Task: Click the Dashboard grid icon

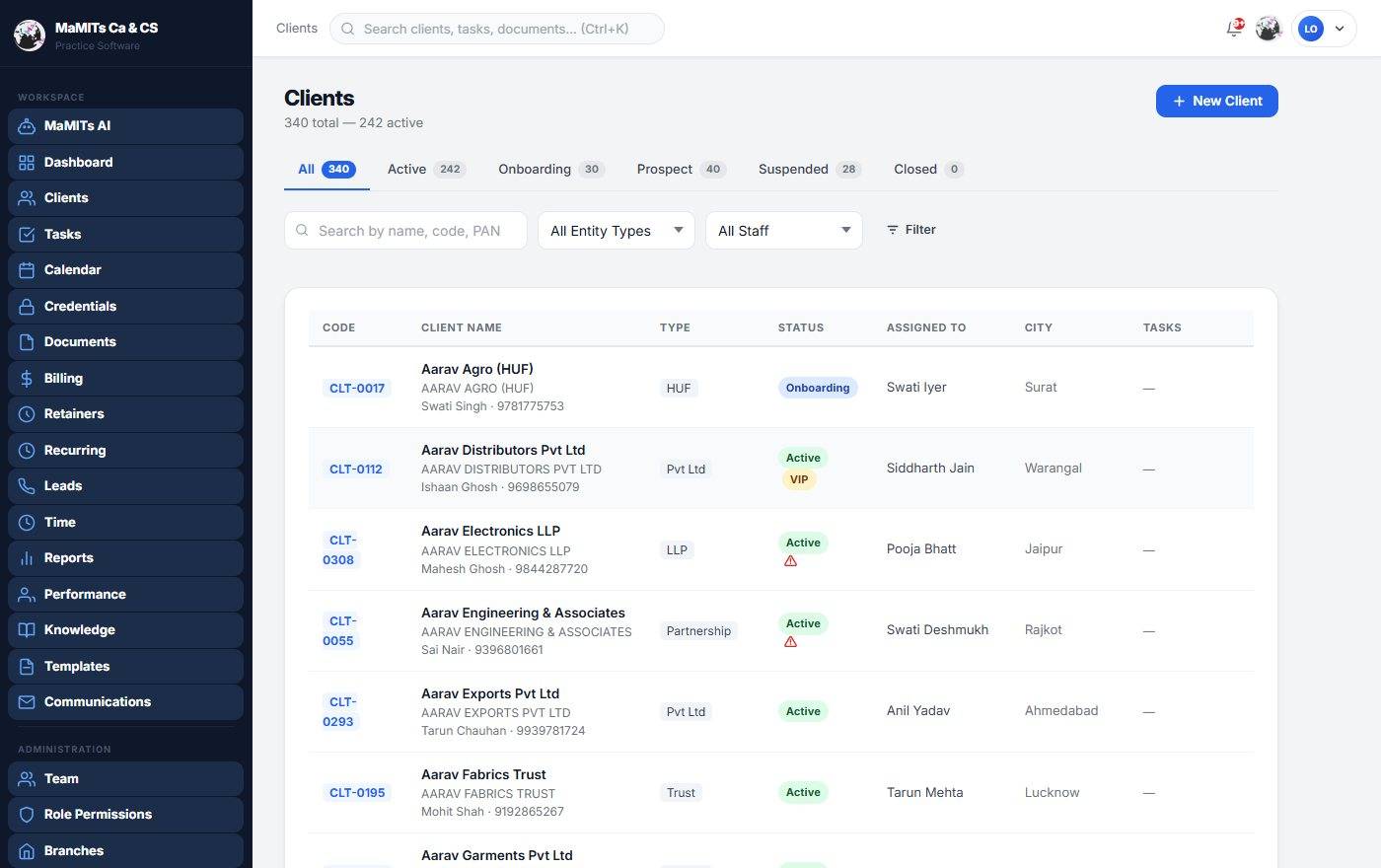Action: pyautogui.click(x=27, y=163)
